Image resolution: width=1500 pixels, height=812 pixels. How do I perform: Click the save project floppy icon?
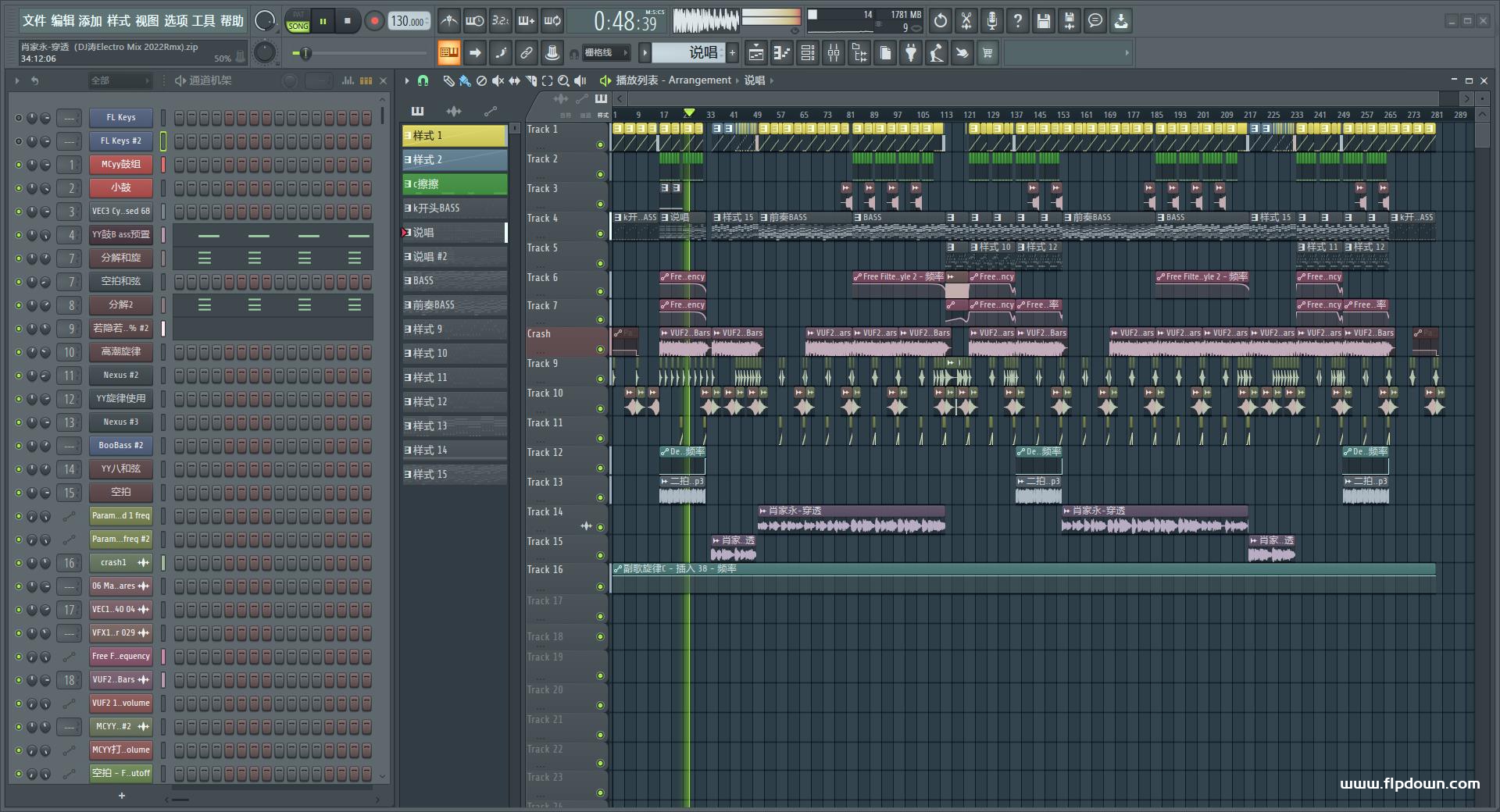pyautogui.click(x=1044, y=21)
